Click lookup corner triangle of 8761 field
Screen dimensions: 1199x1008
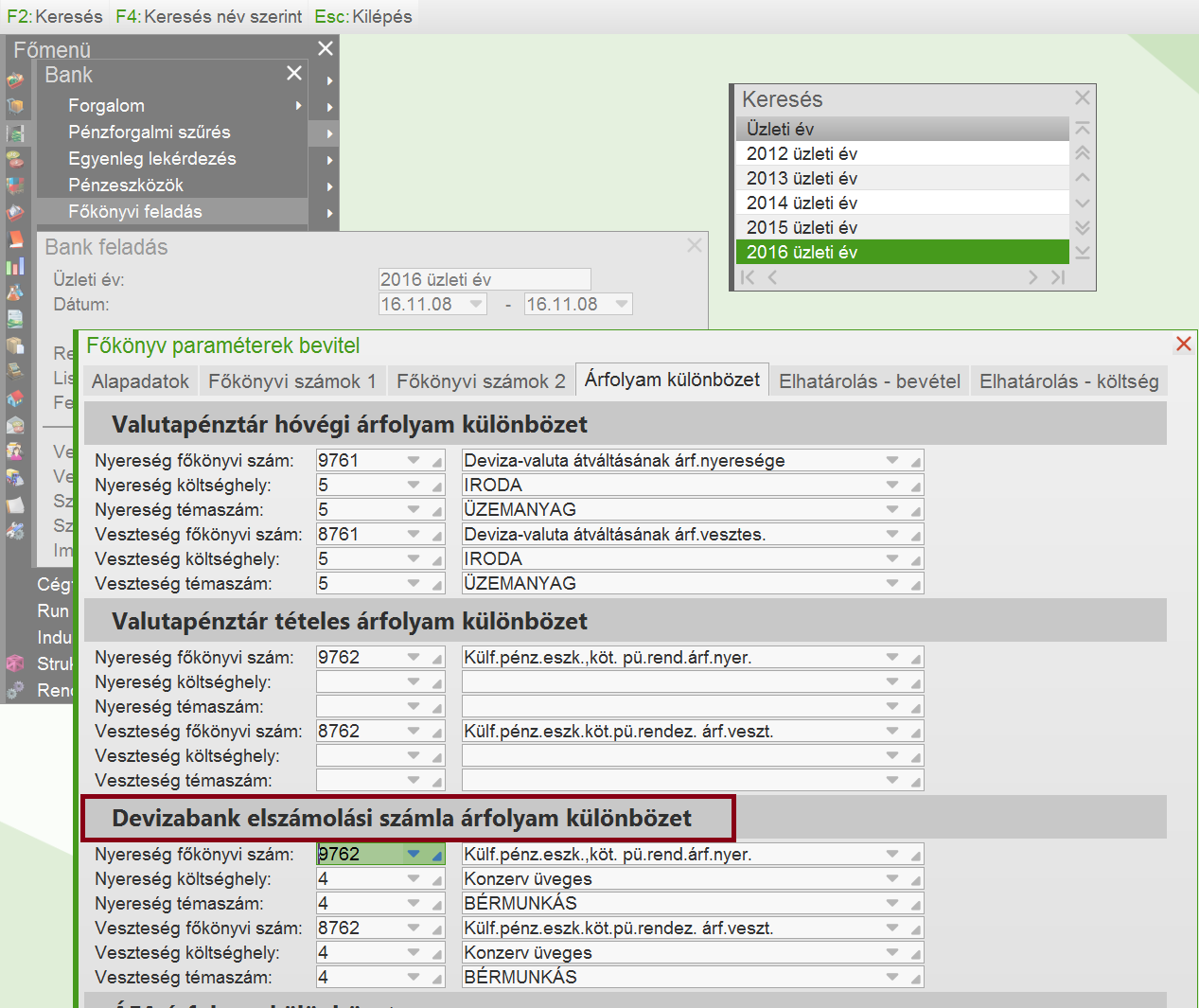point(436,536)
